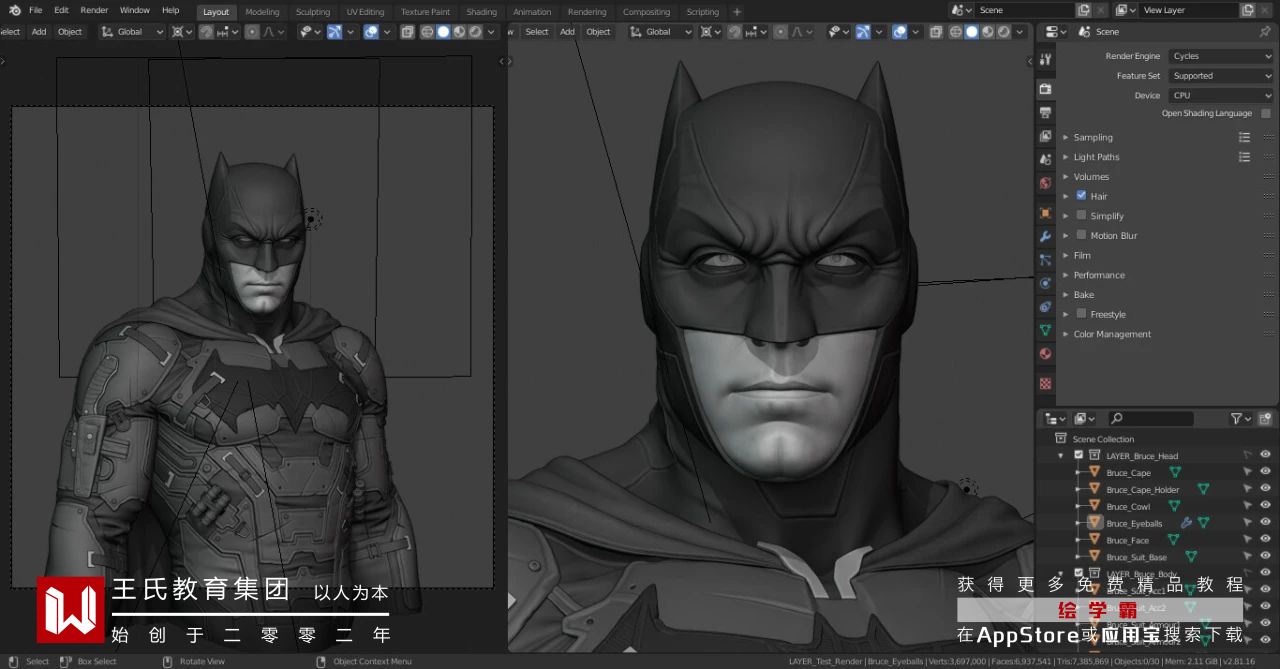Open the Render menu
The image size is (1280, 669).
(94, 11)
